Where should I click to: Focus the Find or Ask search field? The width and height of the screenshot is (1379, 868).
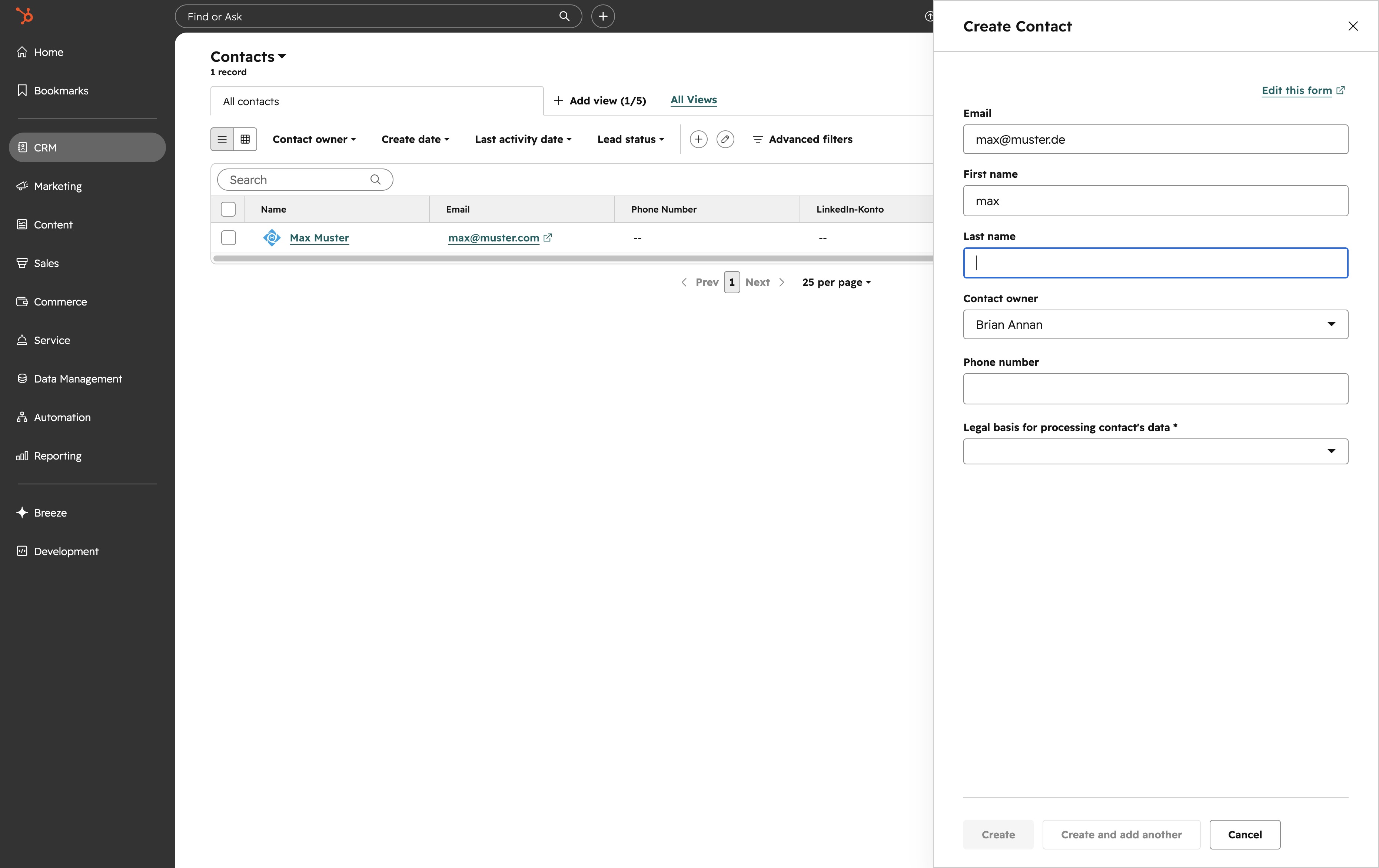tap(378, 17)
